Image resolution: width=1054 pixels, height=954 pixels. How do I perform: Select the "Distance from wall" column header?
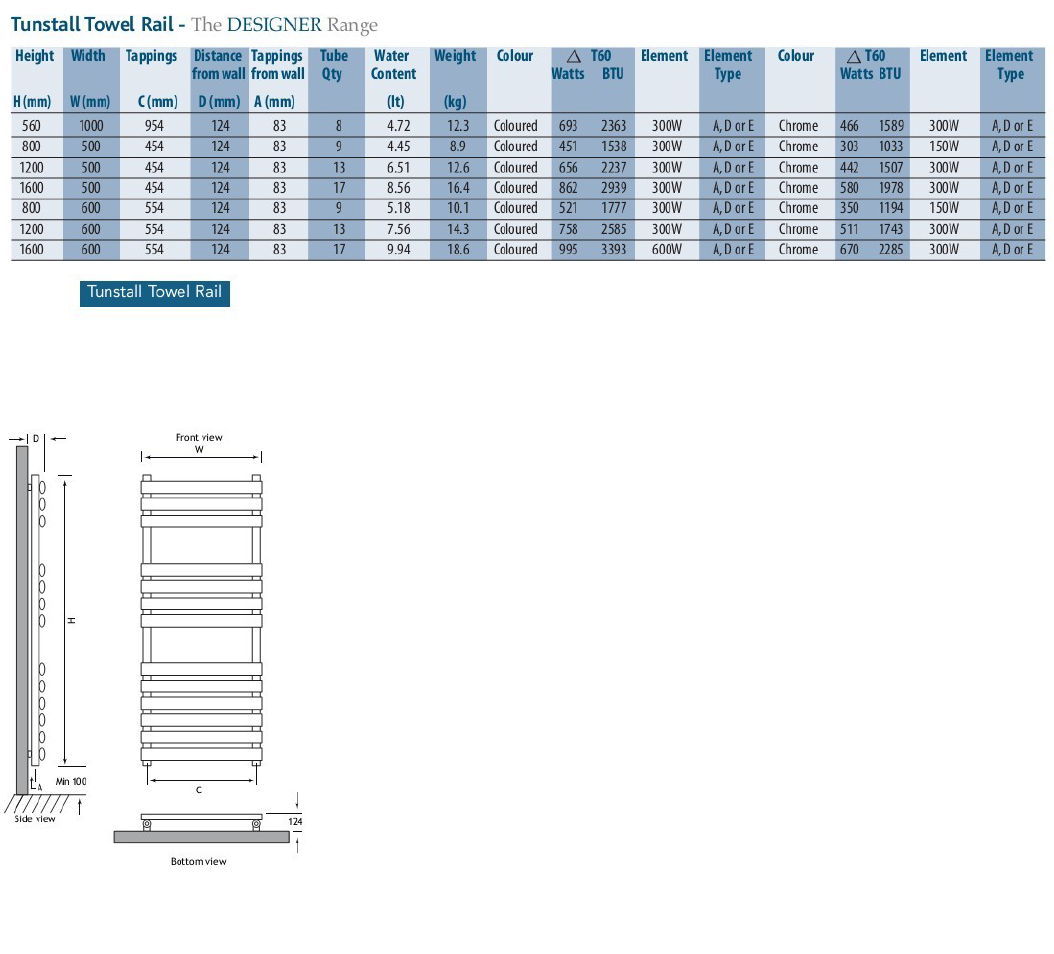(x=218, y=65)
